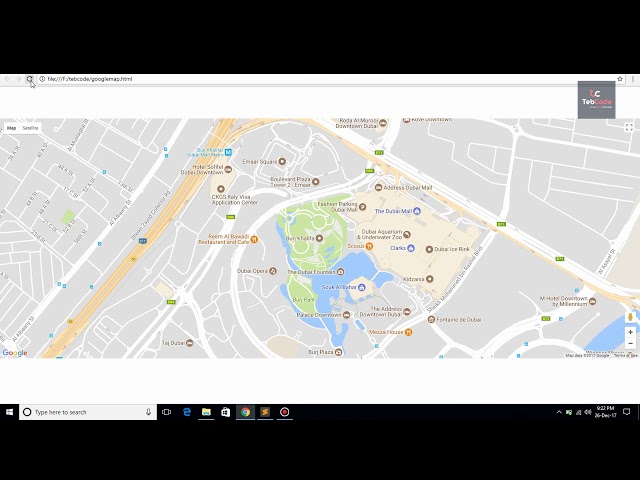This screenshot has height=480, width=640.
Task: Zoom in on the map with plus
Action: 630,332
